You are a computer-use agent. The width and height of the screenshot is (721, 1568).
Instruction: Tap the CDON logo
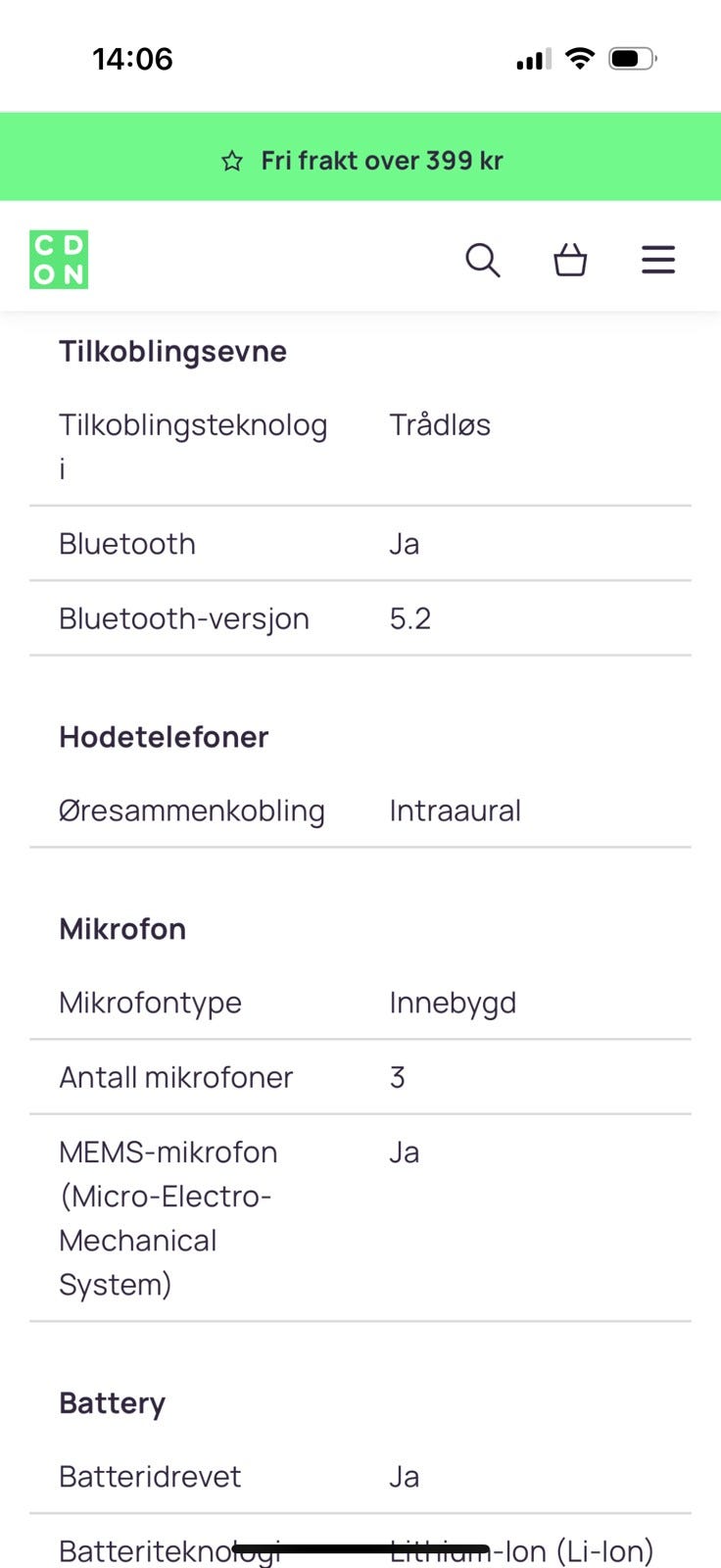[59, 260]
